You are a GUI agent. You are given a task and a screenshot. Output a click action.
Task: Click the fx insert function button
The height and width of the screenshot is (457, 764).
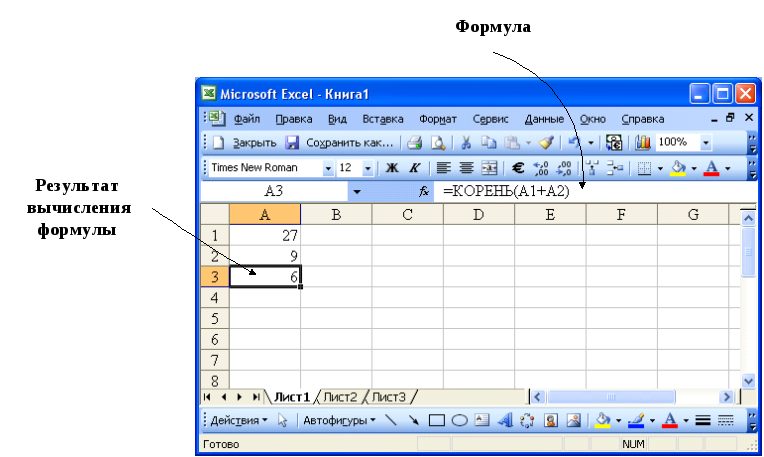(424, 191)
